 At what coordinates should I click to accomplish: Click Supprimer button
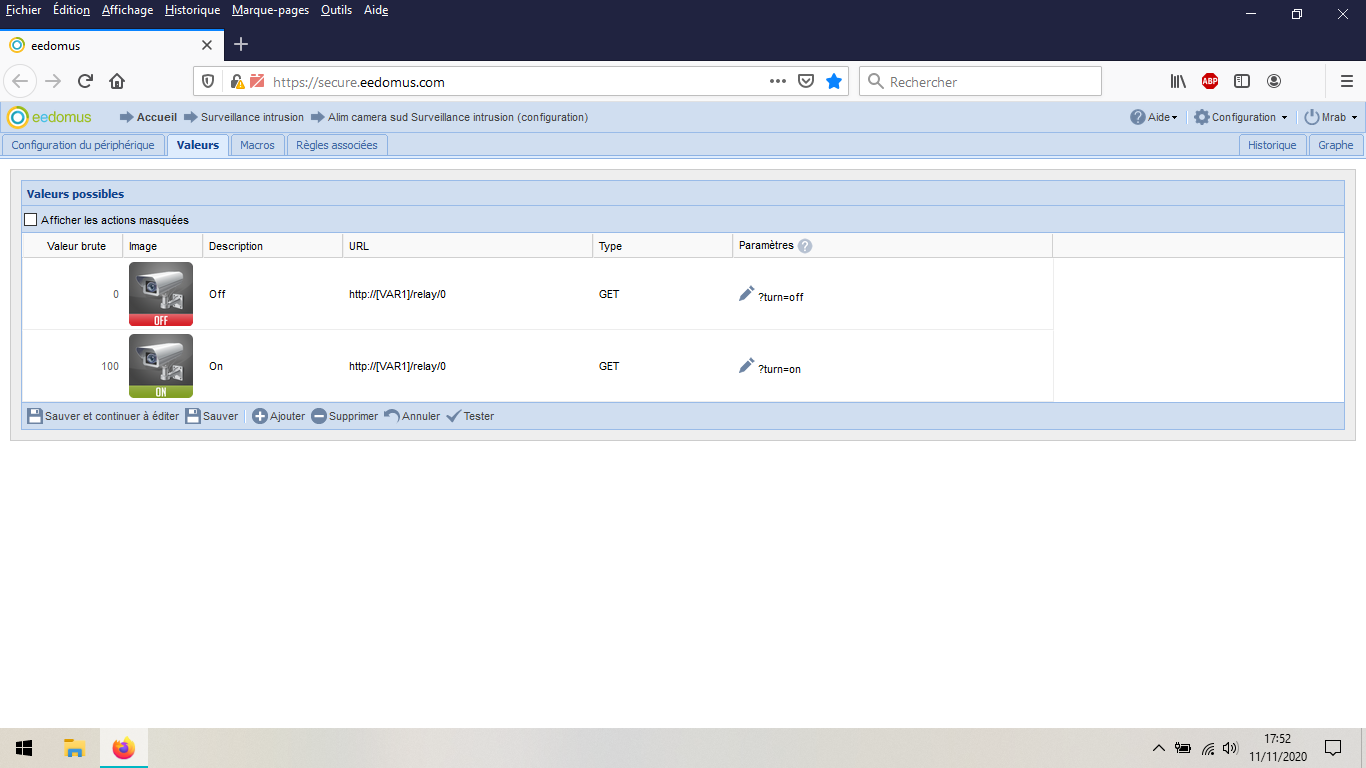tap(344, 416)
